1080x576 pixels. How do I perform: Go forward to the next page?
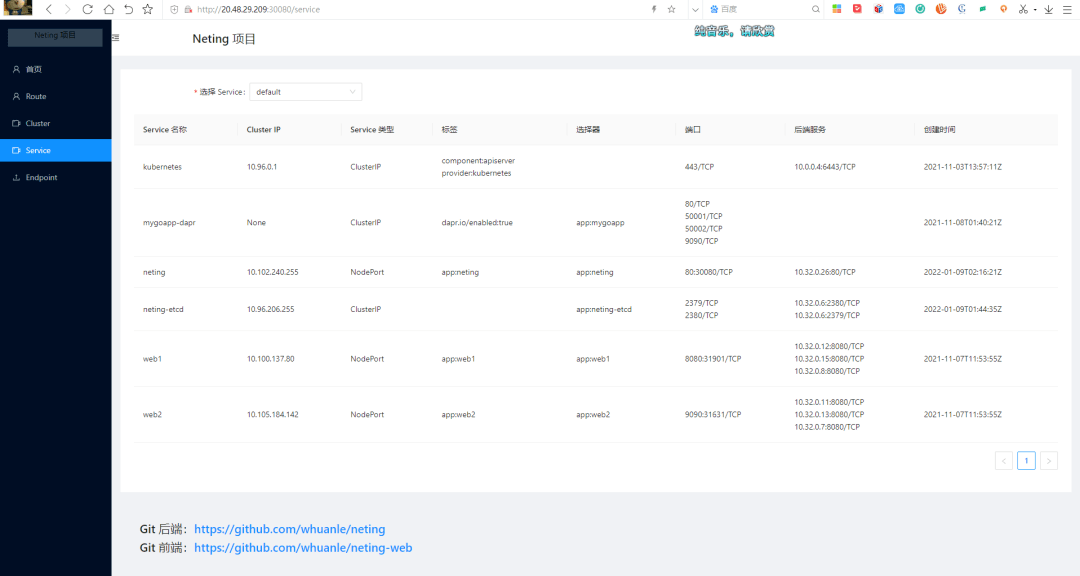pyautogui.click(x=68, y=9)
